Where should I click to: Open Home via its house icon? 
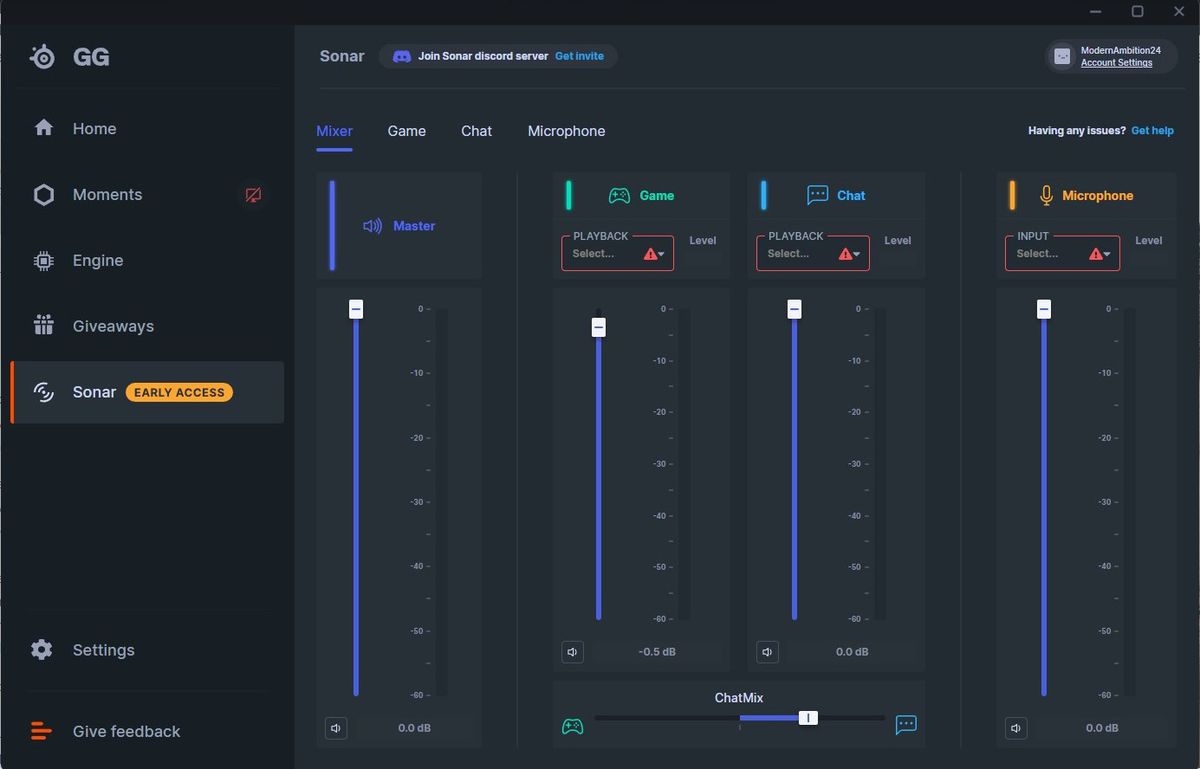(43, 128)
